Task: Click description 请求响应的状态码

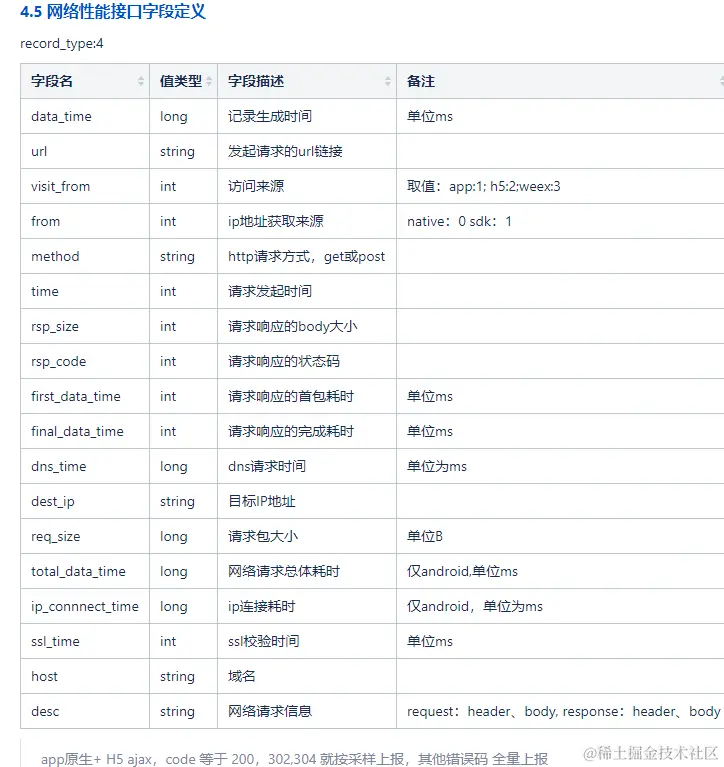Action: 284,361
